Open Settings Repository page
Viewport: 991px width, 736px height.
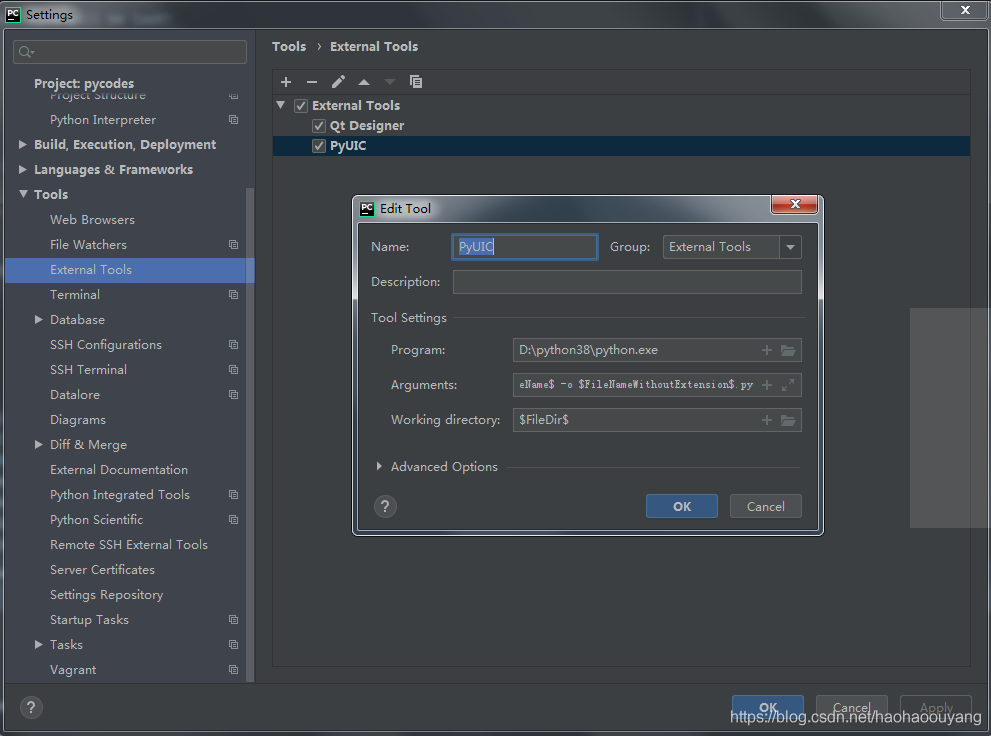[106, 595]
